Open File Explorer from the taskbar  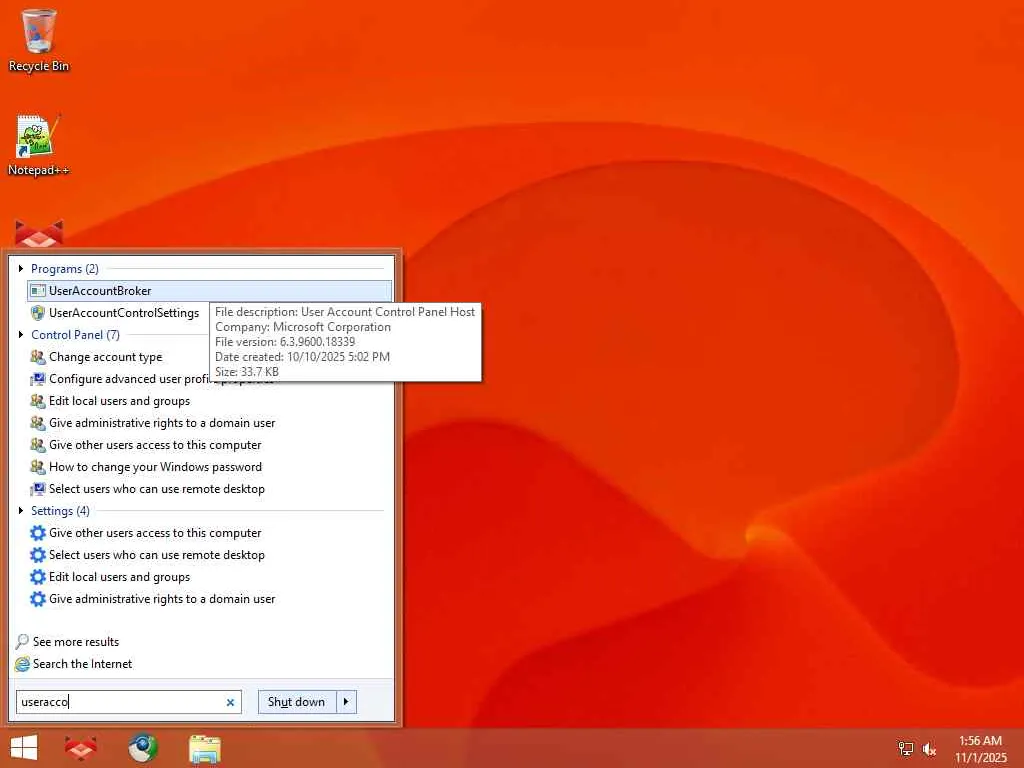[x=205, y=748]
